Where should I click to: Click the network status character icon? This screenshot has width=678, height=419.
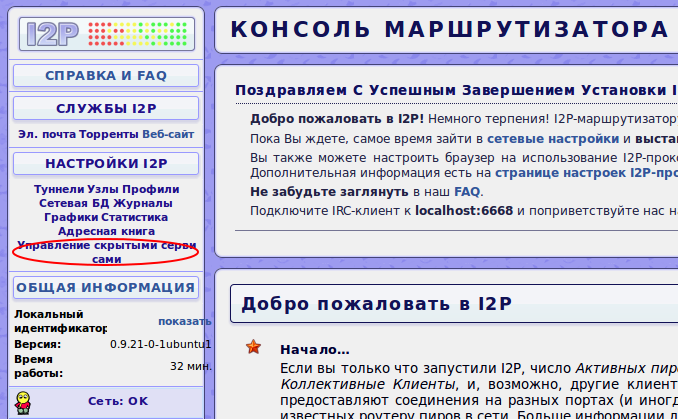pyautogui.click(x=22, y=403)
